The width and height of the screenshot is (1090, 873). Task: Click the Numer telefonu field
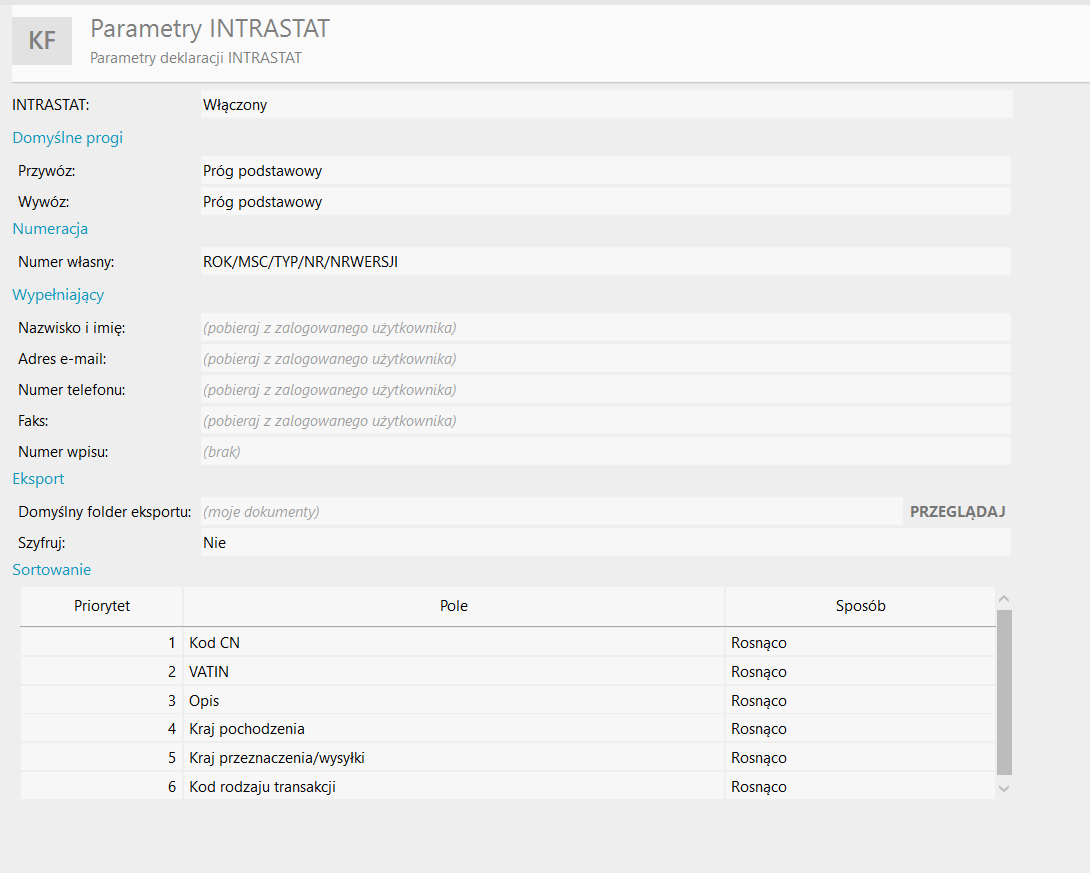(x=606, y=390)
